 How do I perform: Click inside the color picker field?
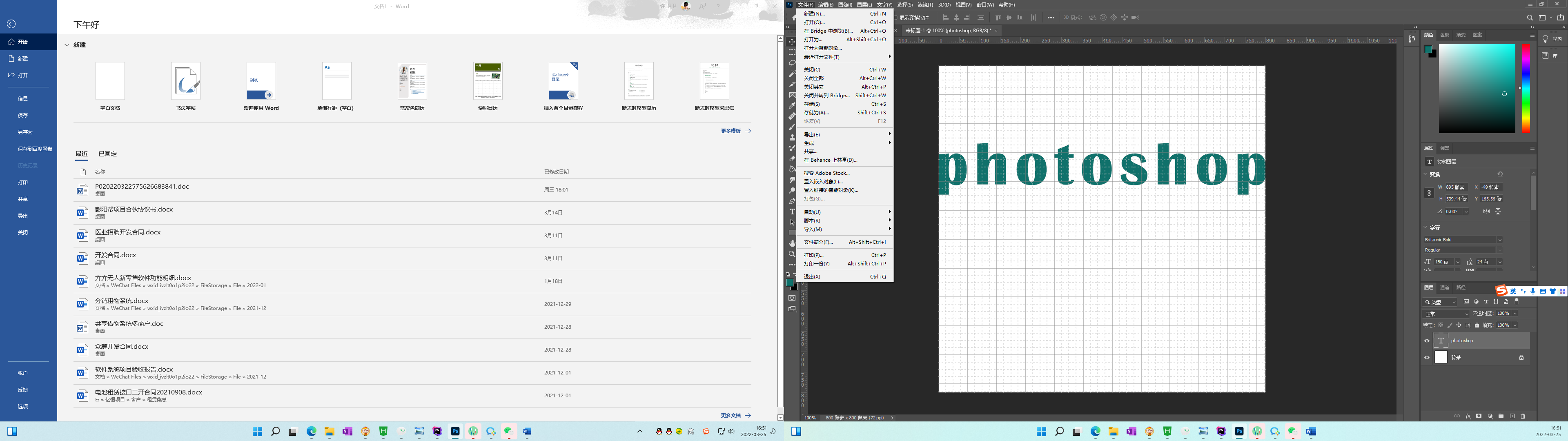click(1477, 88)
